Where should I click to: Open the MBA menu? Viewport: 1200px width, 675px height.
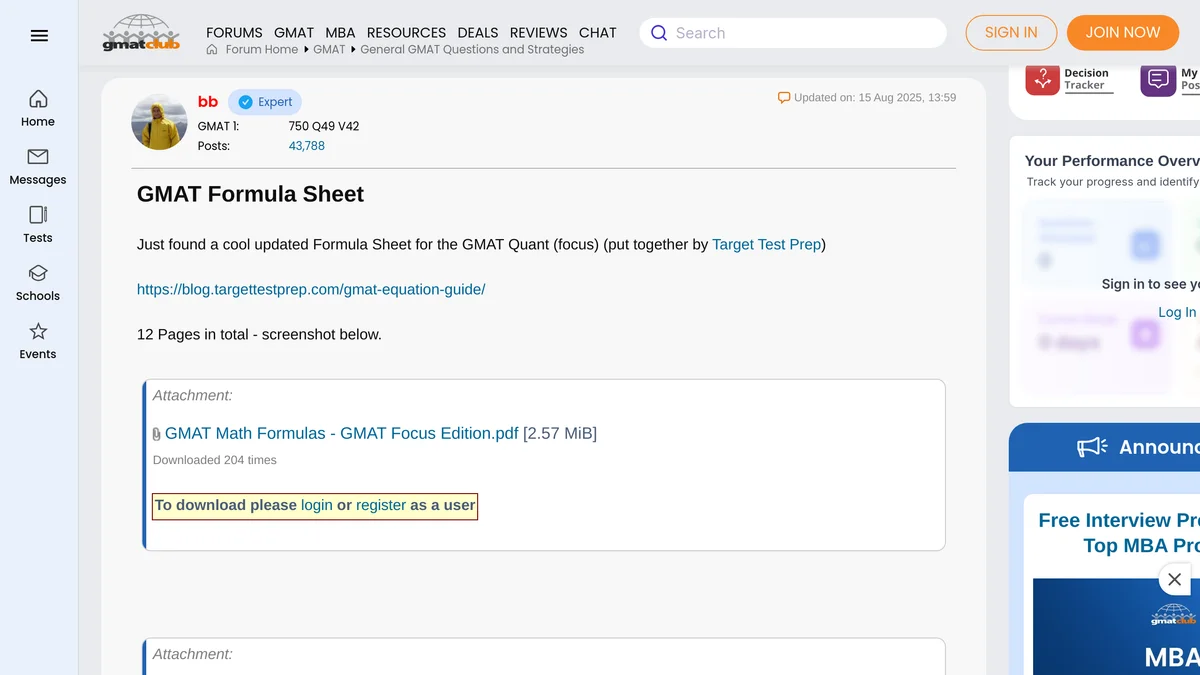coord(340,32)
